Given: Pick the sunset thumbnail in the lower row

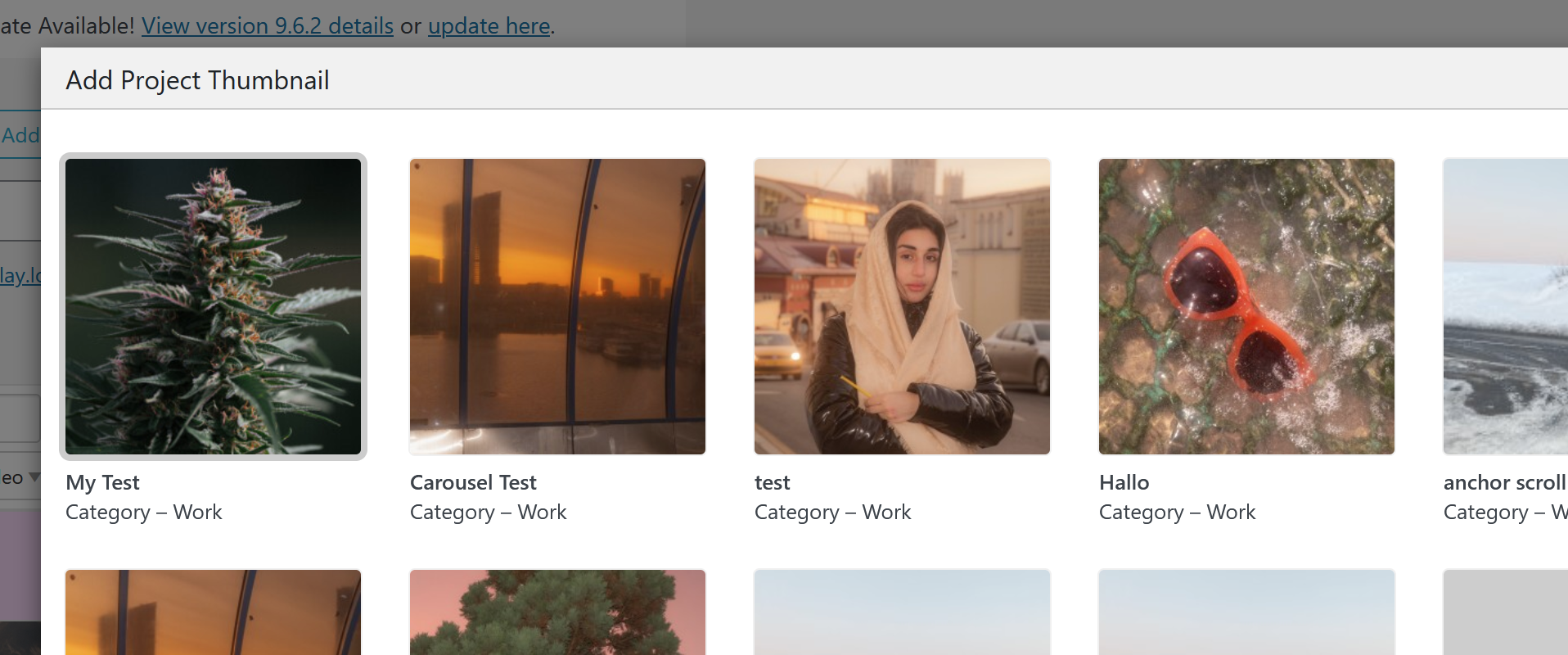Looking at the screenshot, I should [213, 612].
